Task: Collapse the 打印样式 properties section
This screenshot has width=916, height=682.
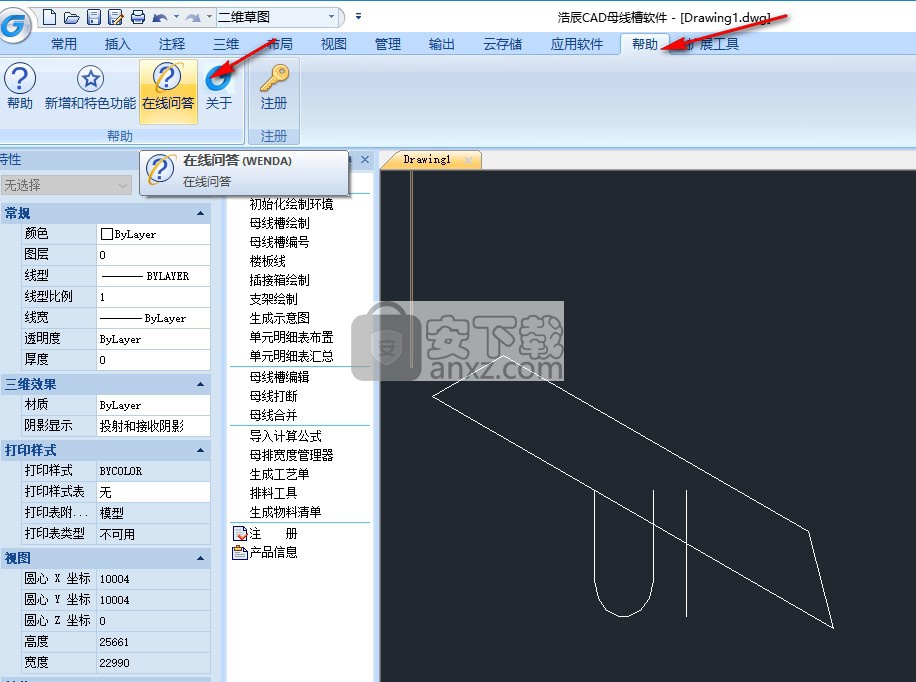Action: coord(200,451)
